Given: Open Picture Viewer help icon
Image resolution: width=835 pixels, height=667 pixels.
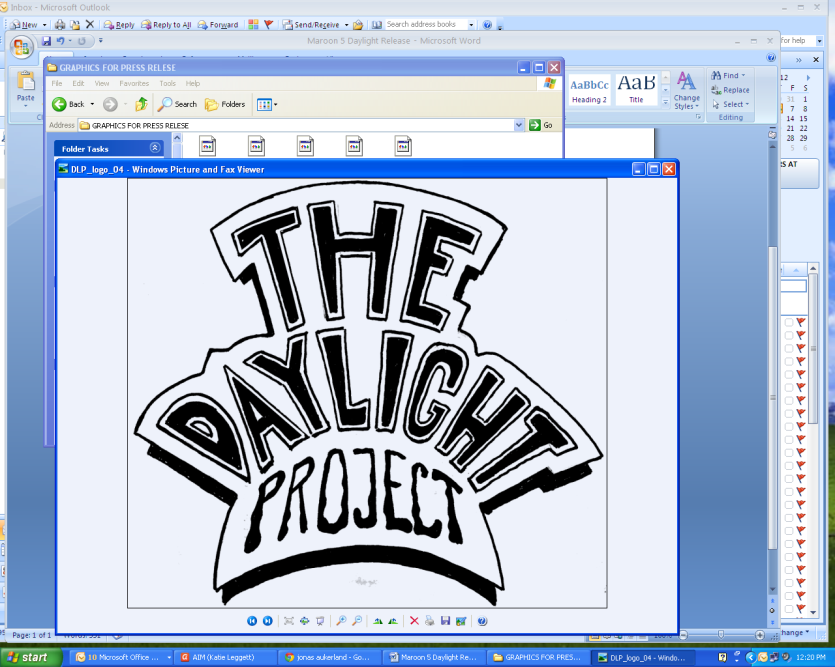Looking at the screenshot, I should pyautogui.click(x=482, y=621).
